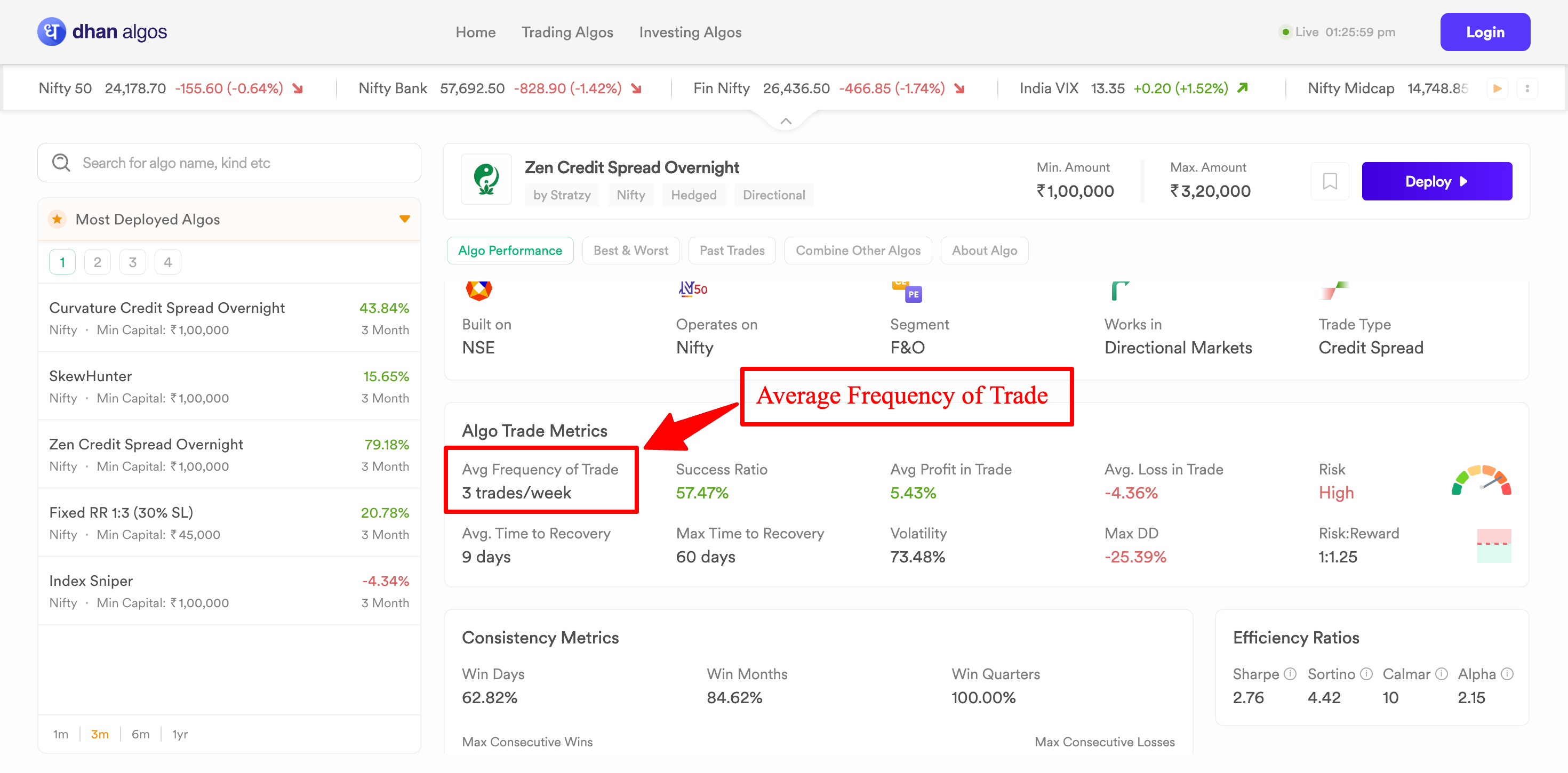The image size is (1568, 773).
Task: Click the star icon beside Most Deployed Algos
Action: click(x=57, y=219)
